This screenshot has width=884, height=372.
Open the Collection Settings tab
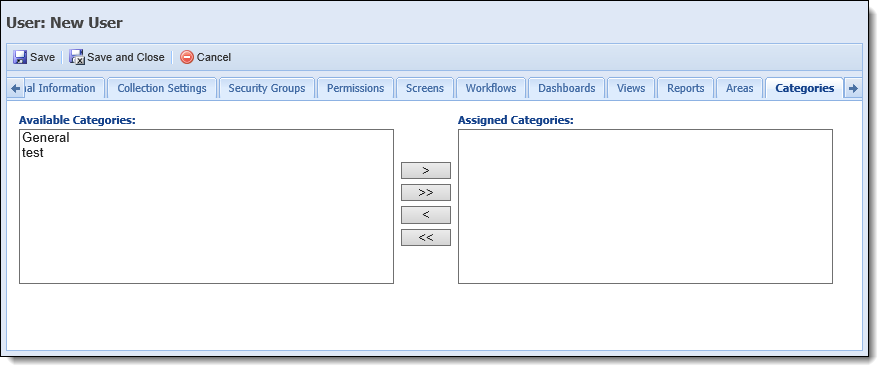pyautogui.click(x=162, y=88)
